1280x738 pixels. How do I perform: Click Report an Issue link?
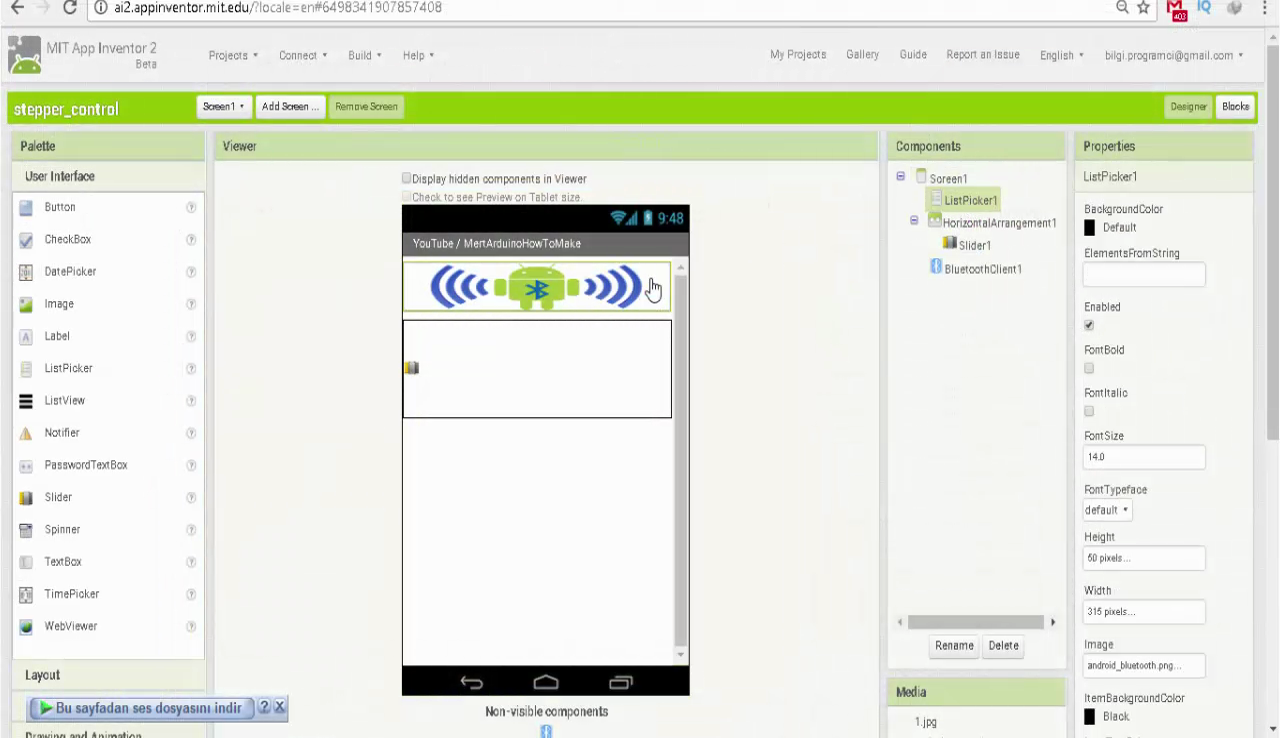click(x=983, y=55)
